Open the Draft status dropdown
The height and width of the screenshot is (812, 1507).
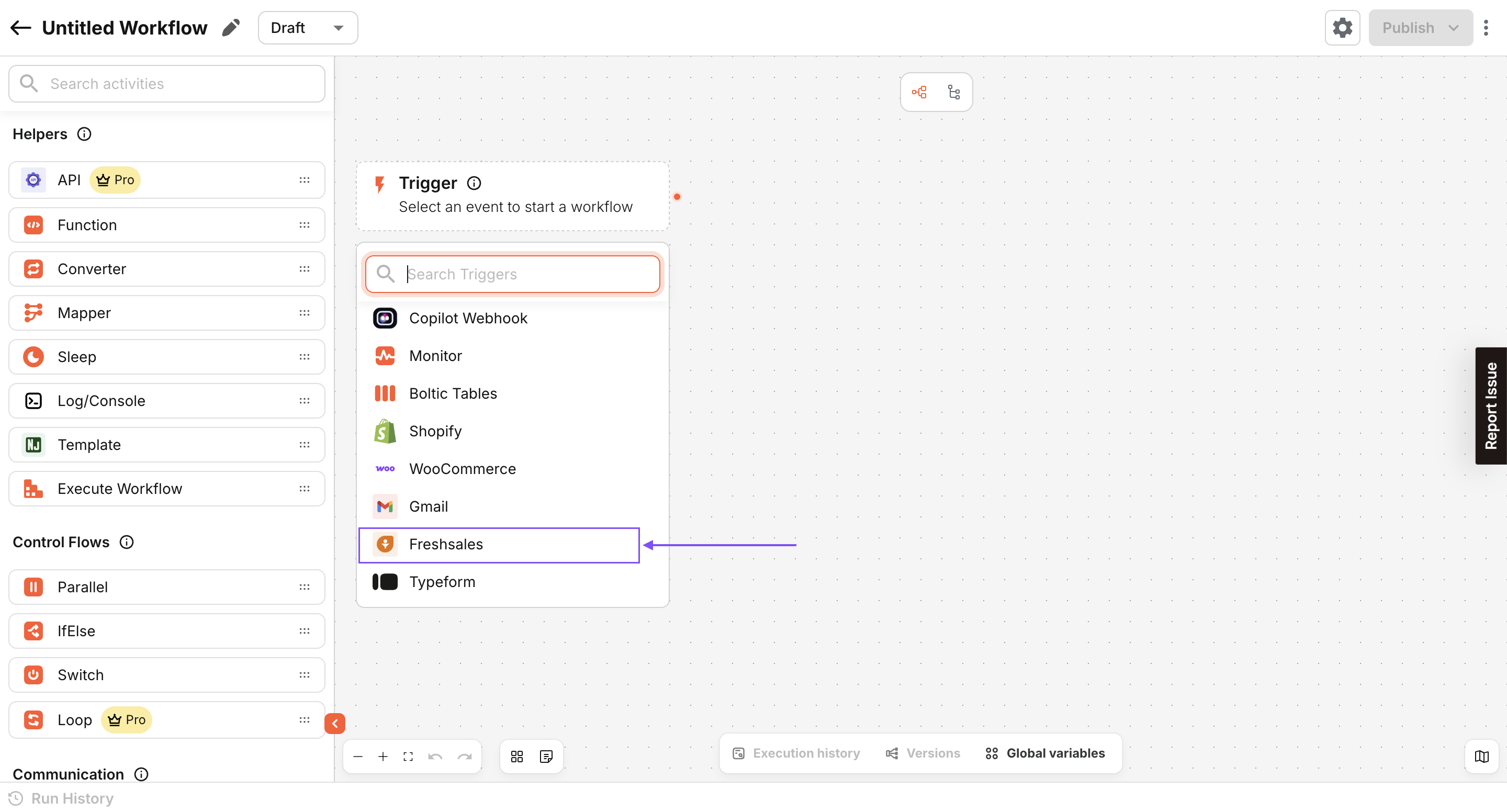coord(308,28)
